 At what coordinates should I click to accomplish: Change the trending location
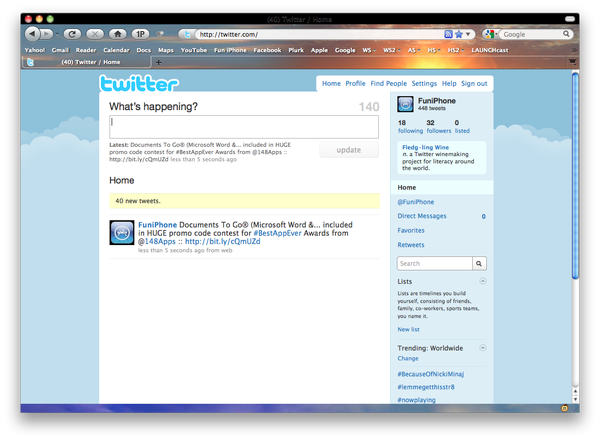click(408, 358)
